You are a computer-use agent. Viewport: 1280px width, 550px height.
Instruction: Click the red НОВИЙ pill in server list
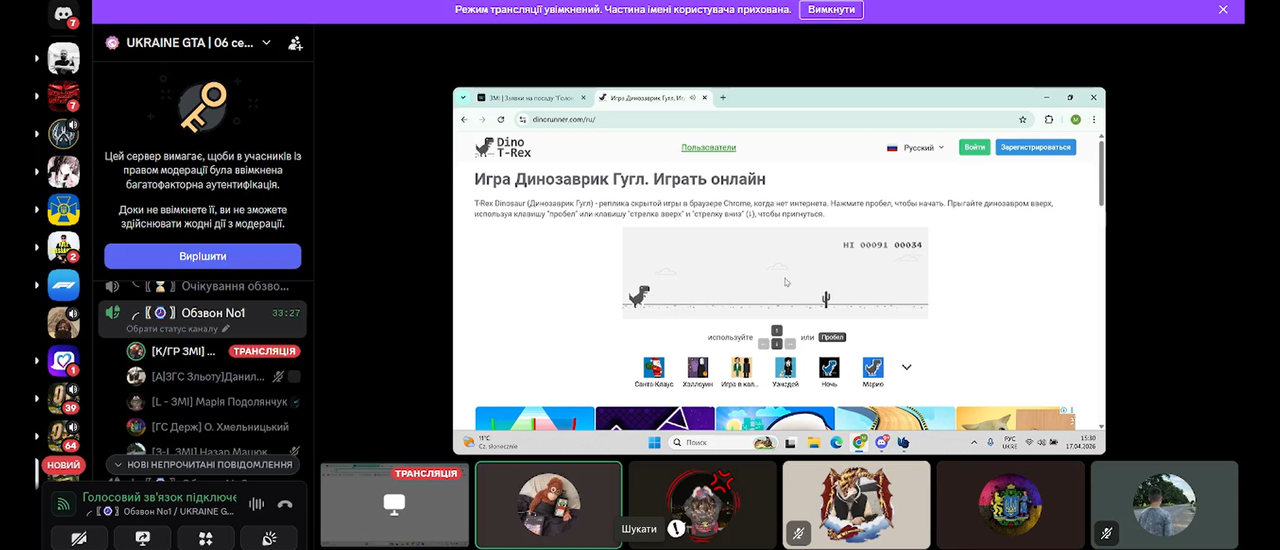click(x=63, y=465)
